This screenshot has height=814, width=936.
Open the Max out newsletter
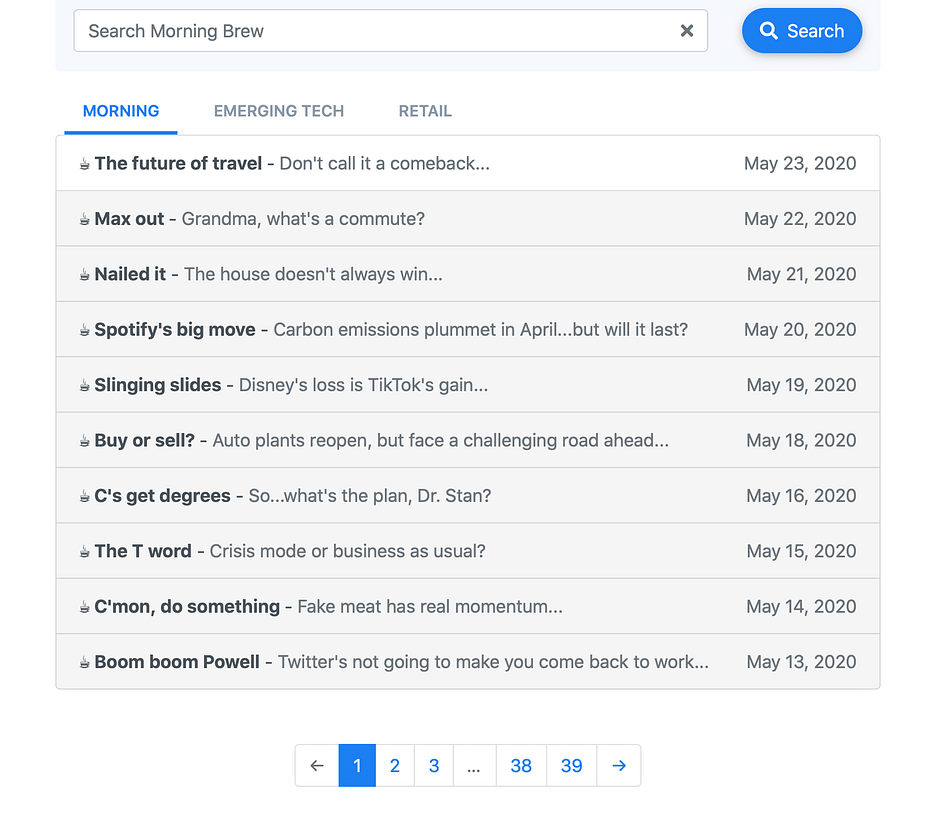pos(468,218)
